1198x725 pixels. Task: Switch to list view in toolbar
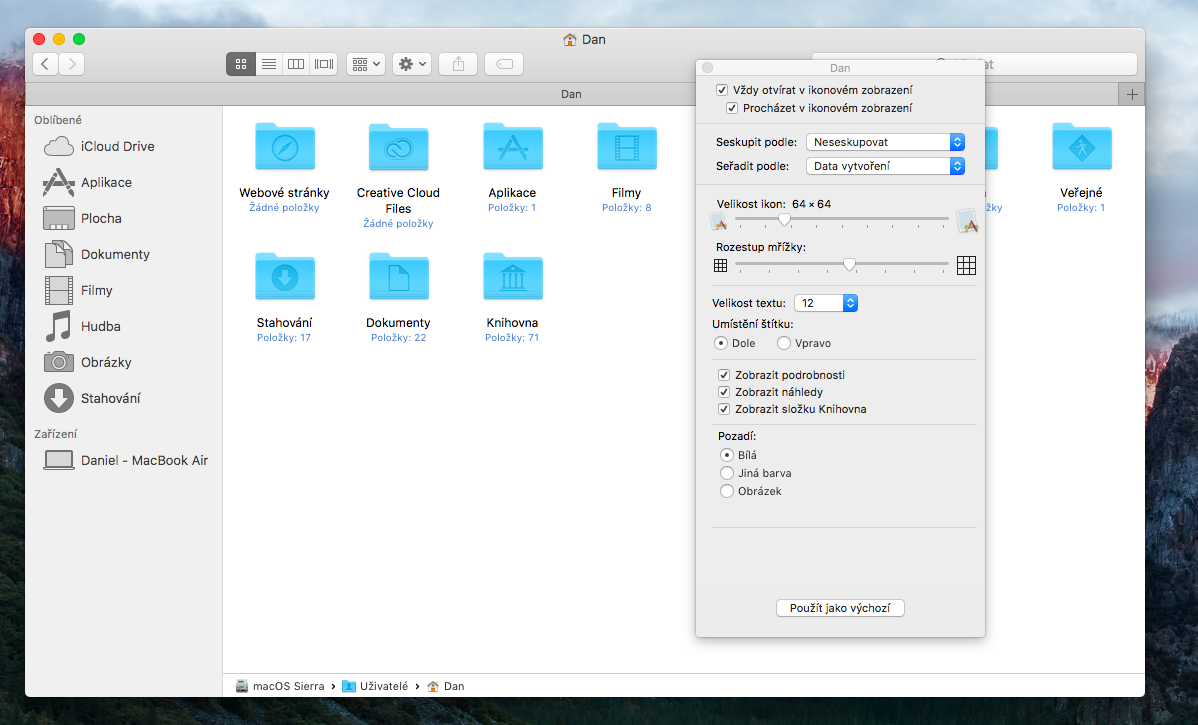click(x=268, y=64)
